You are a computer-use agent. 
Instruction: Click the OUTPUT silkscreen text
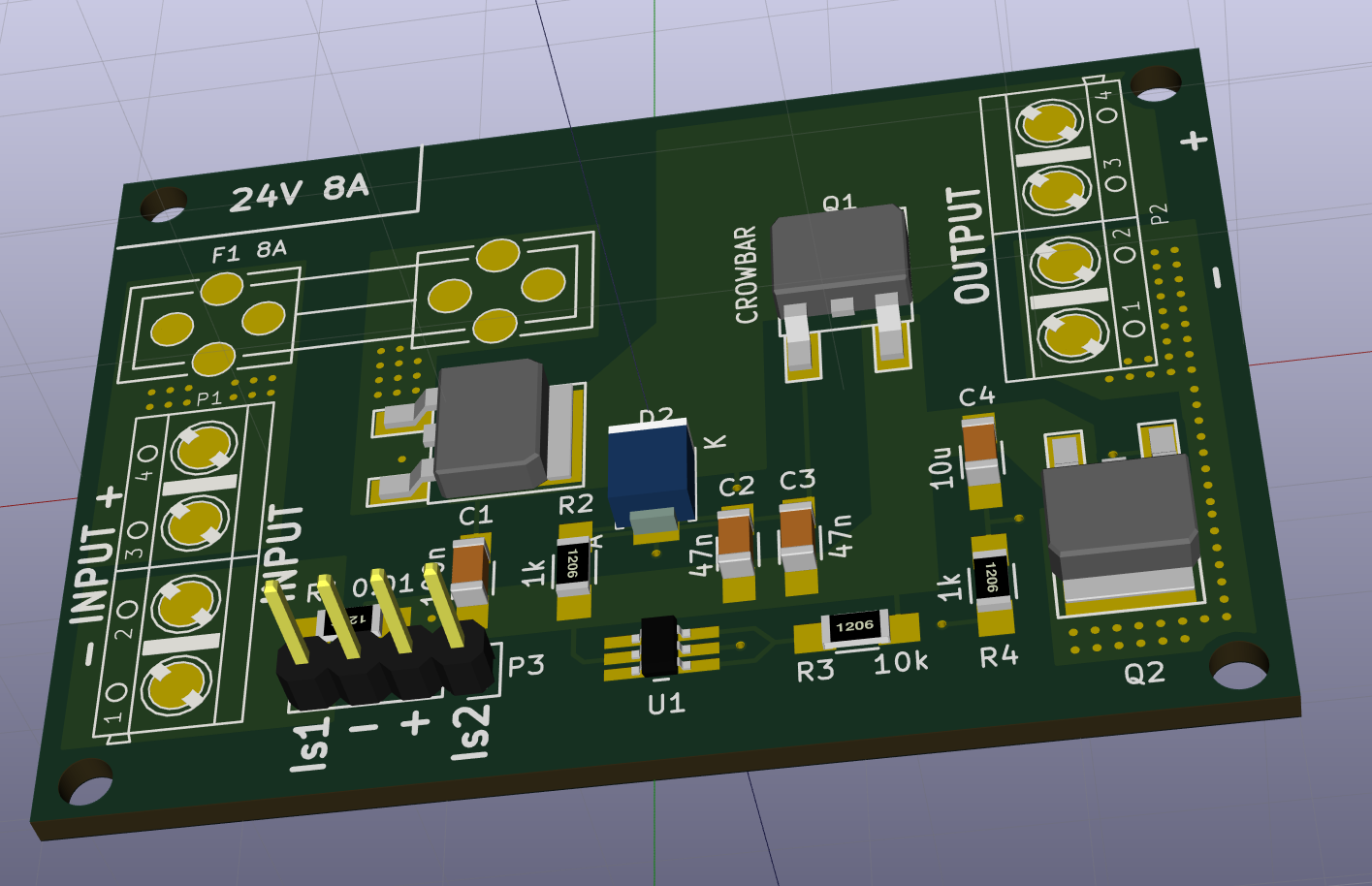click(969, 245)
